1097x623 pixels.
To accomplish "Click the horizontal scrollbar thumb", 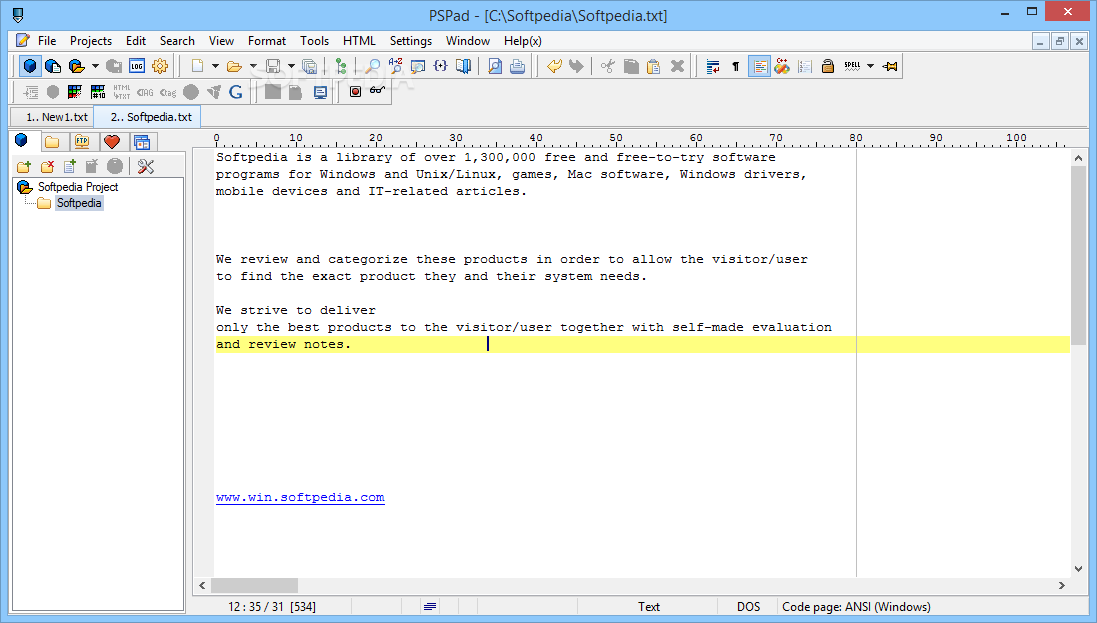I will point(254,585).
